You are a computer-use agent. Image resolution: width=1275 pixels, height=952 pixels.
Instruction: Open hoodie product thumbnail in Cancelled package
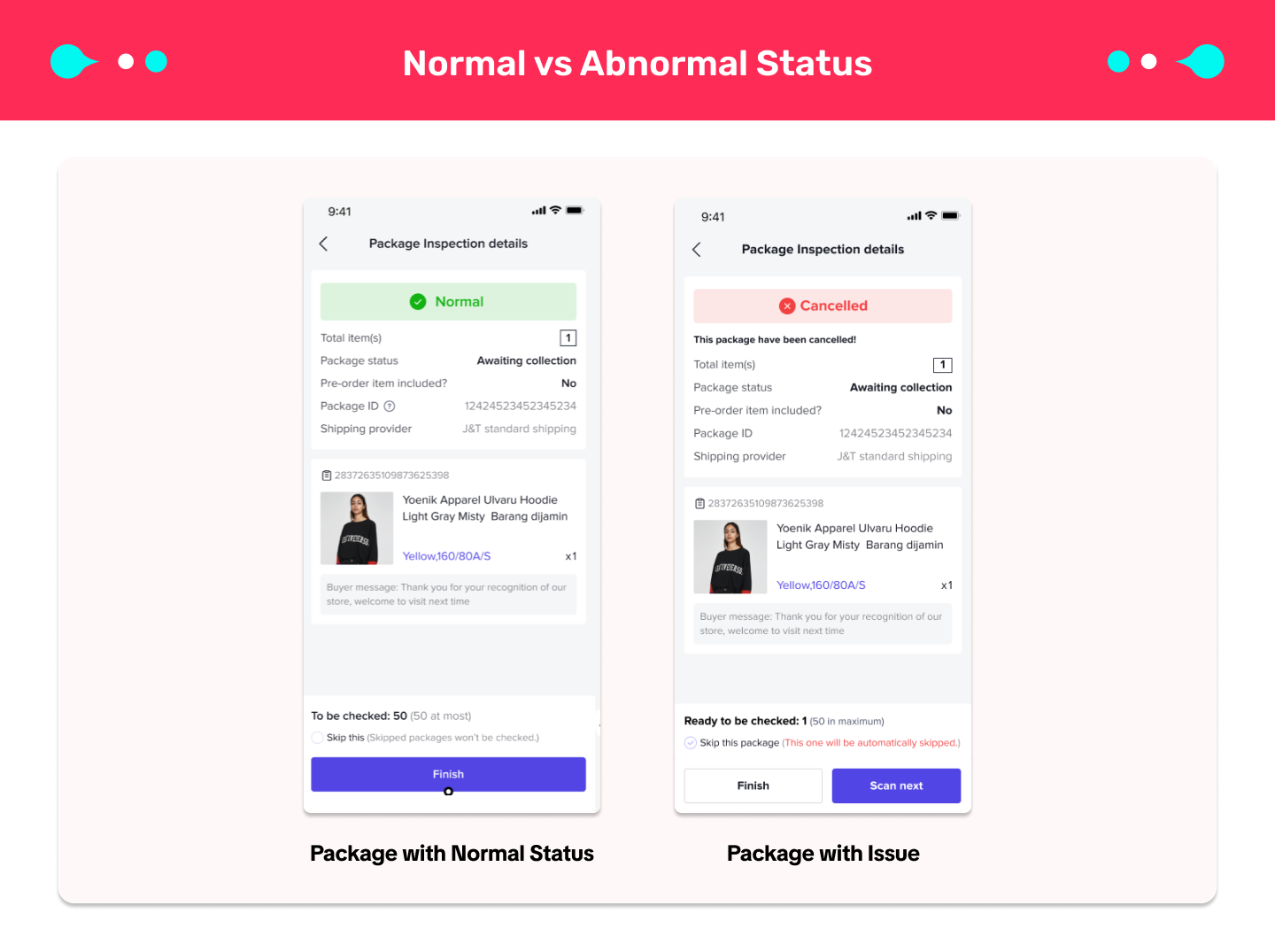730,557
